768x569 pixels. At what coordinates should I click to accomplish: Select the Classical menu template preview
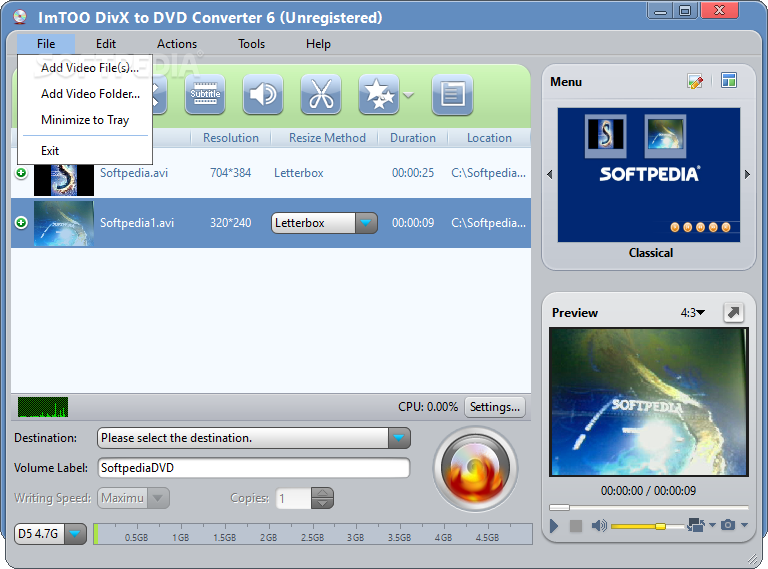click(x=648, y=175)
